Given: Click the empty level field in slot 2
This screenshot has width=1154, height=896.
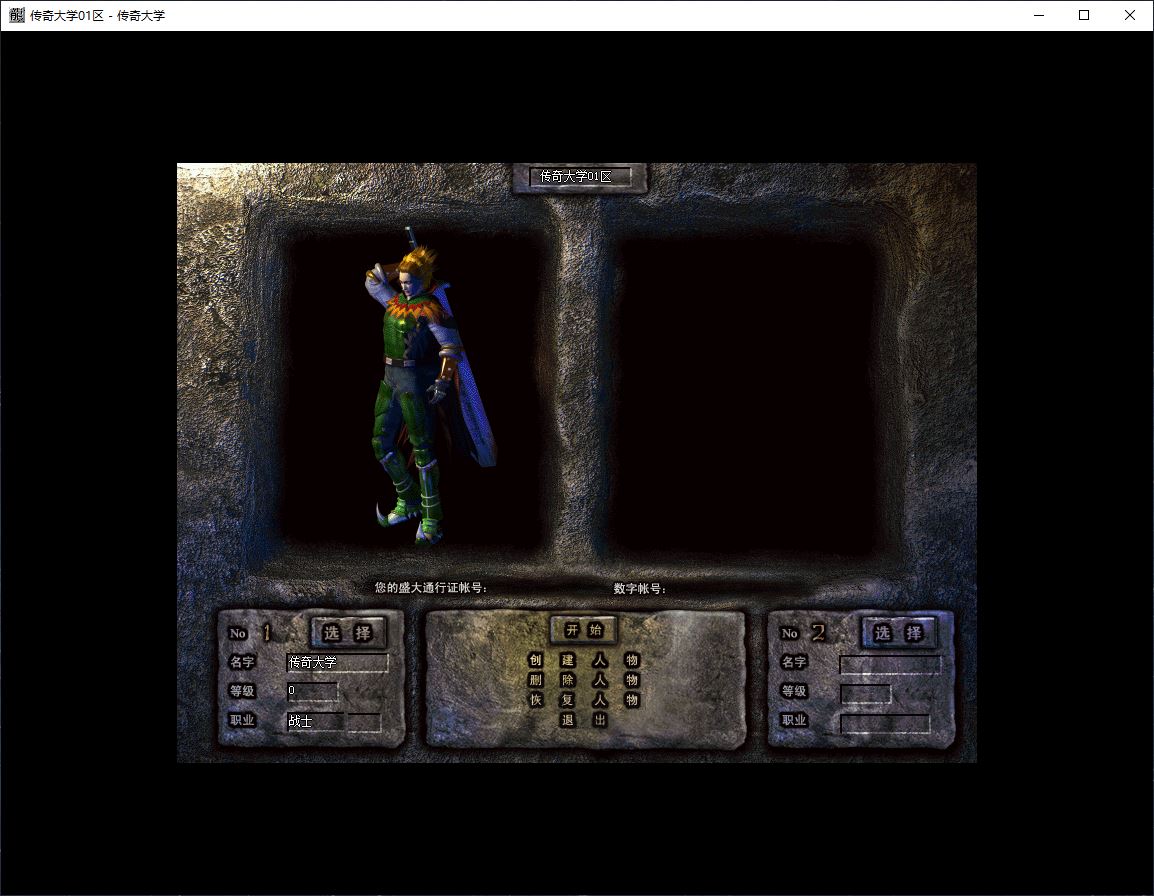Looking at the screenshot, I should [x=866, y=693].
